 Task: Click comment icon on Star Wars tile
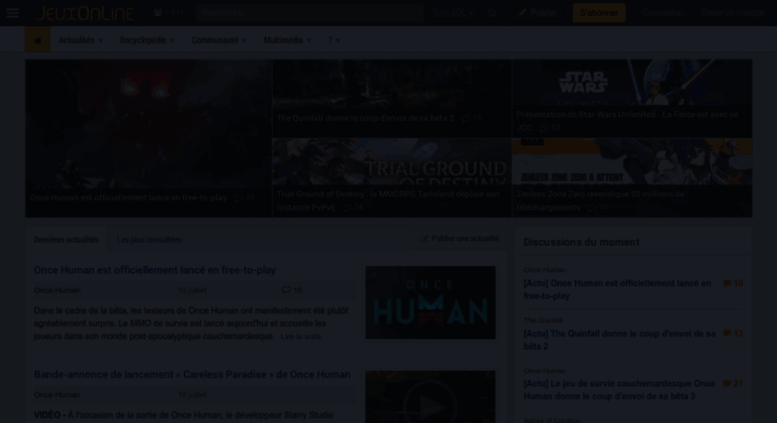point(544,128)
